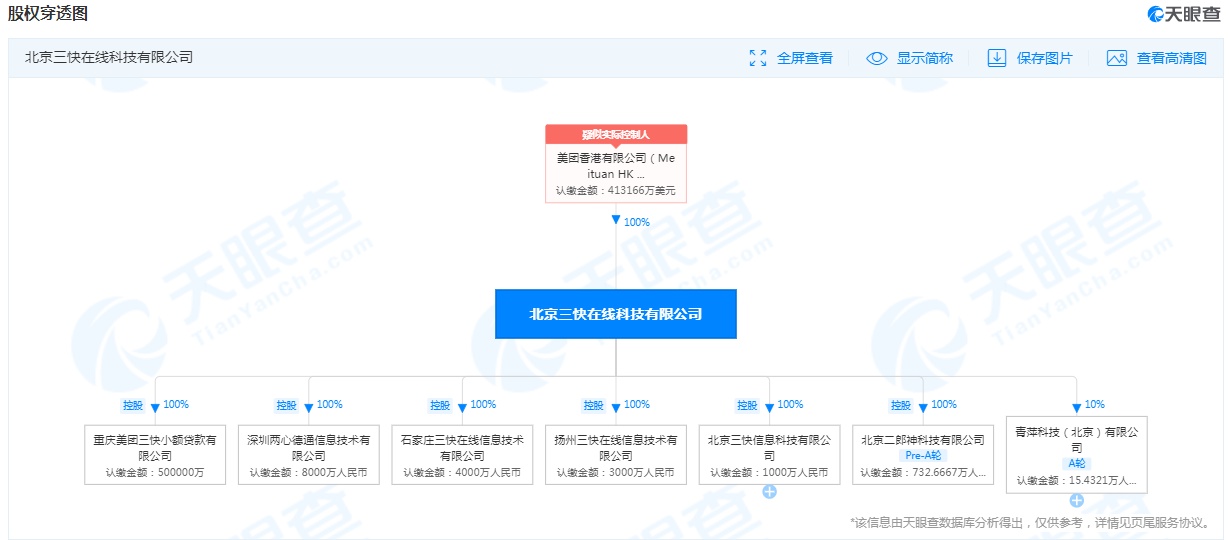Open 查看高清图 HD image
Image resolution: width=1229 pixels, height=540 pixels.
1172,58
